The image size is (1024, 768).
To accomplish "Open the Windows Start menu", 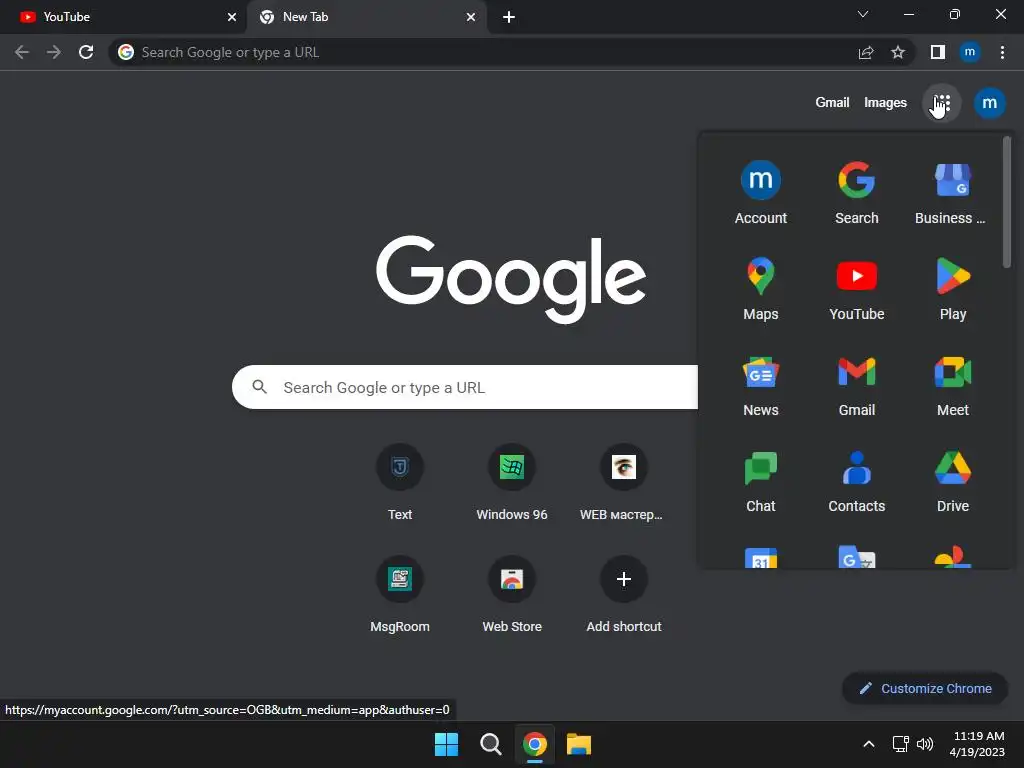I will point(447,744).
